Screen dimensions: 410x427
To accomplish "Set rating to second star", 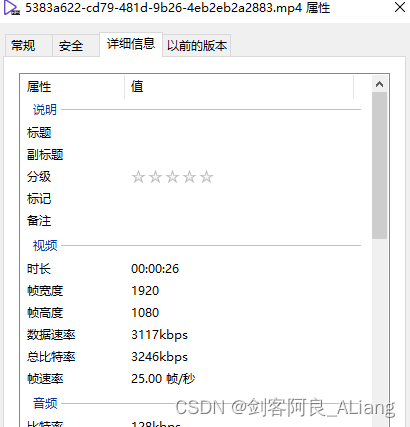I will coord(155,177).
